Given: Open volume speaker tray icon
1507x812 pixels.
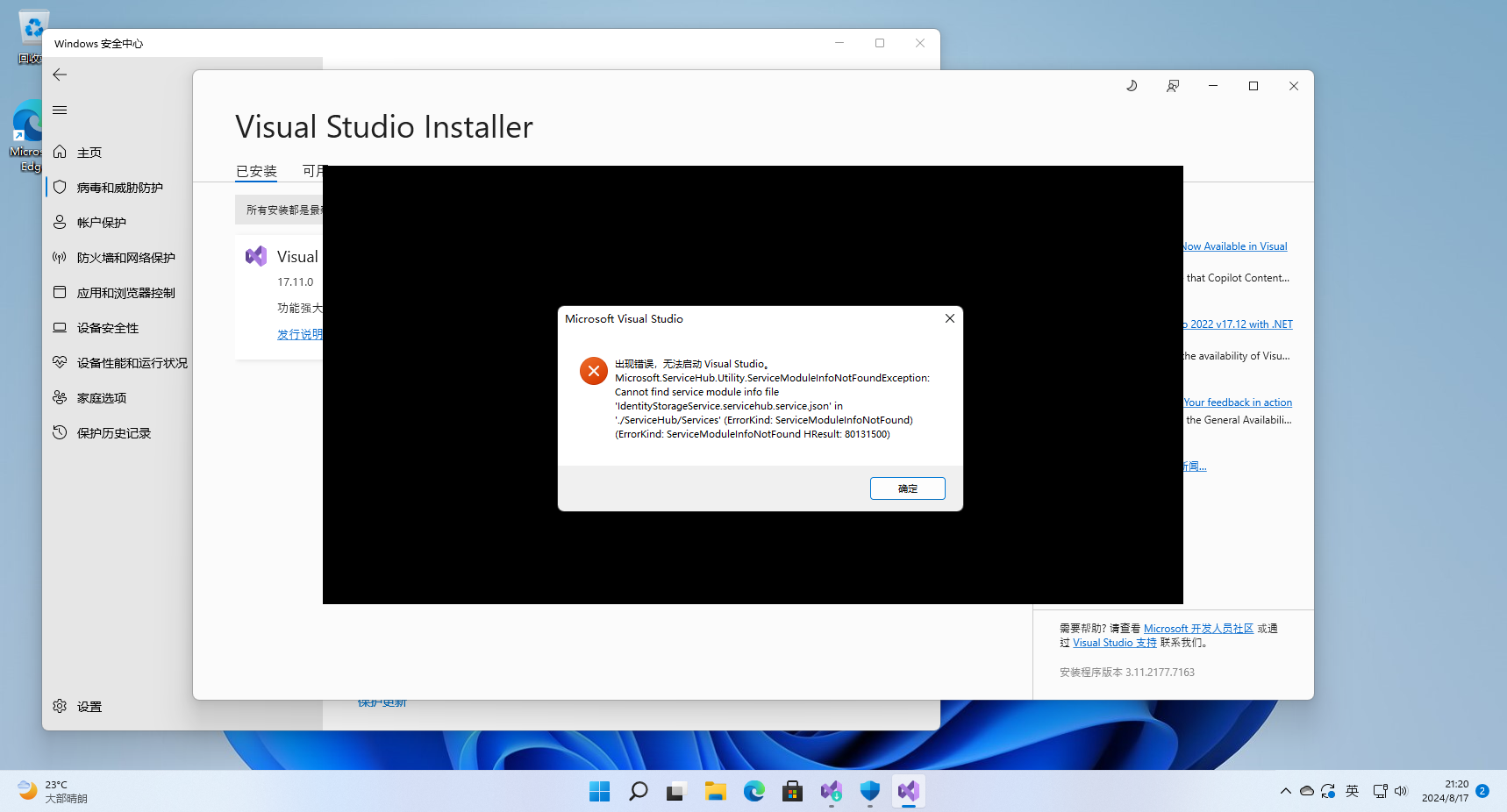Looking at the screenshot, I should click(1401, 791).
